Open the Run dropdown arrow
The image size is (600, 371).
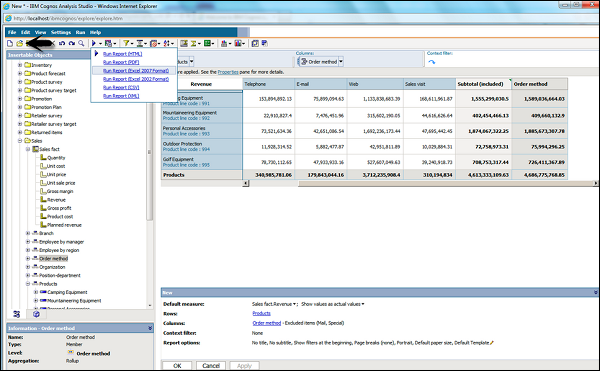pyautogui.click(x=100, y=44)
